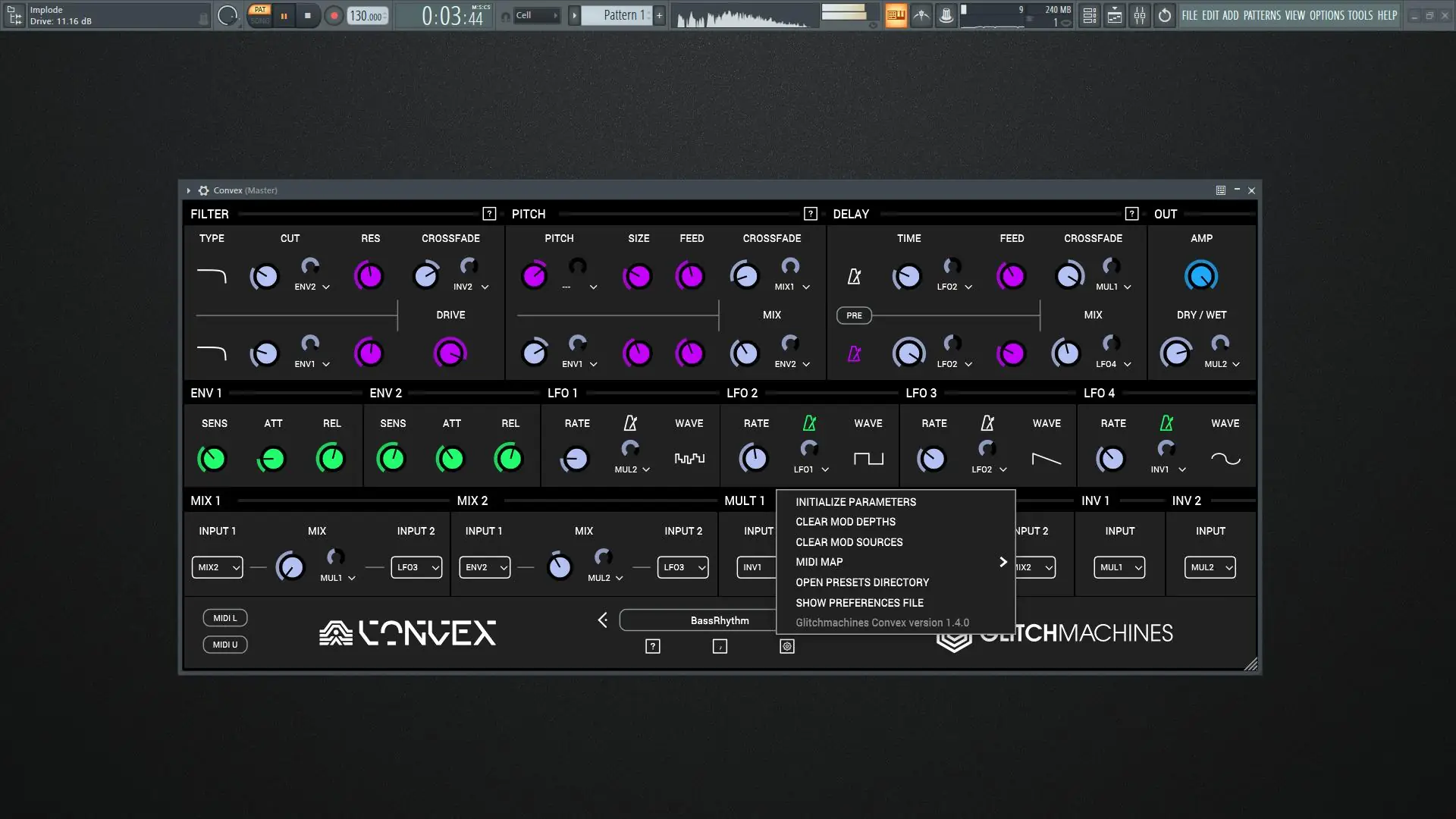Viewport: 1456px width, 819px height.
Task: Open the mixer from the FL toolbar
Action: (x=1140, y=15)
